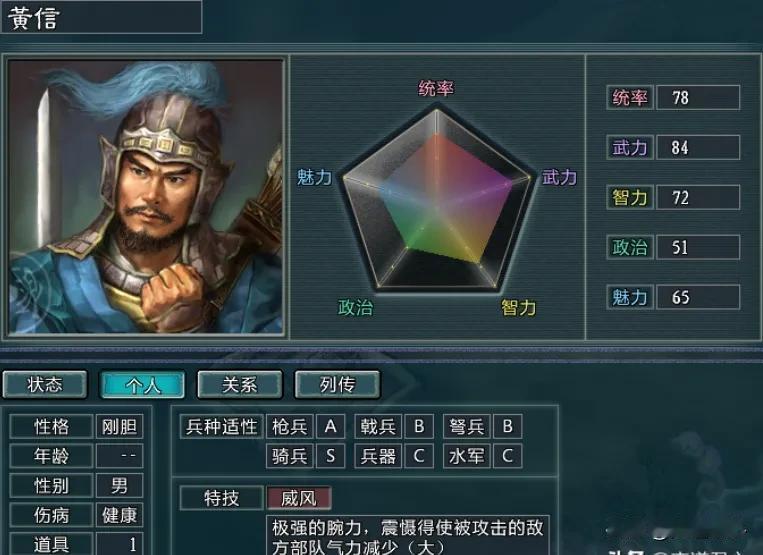Select the 枪兵 troop type cell
The image size is (763, 555).
point(290,427)
